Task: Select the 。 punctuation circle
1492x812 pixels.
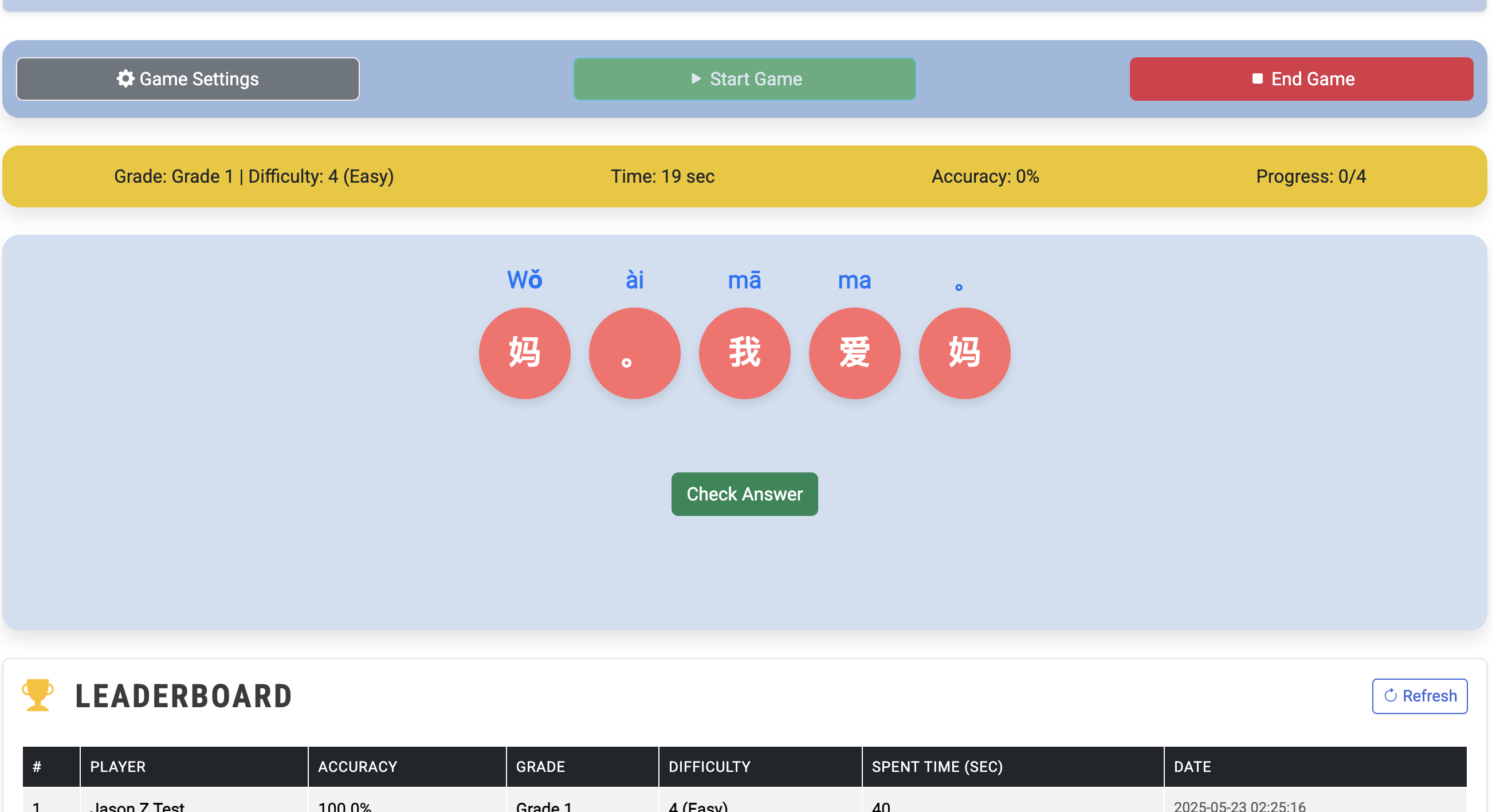Action: coord(634,353)
